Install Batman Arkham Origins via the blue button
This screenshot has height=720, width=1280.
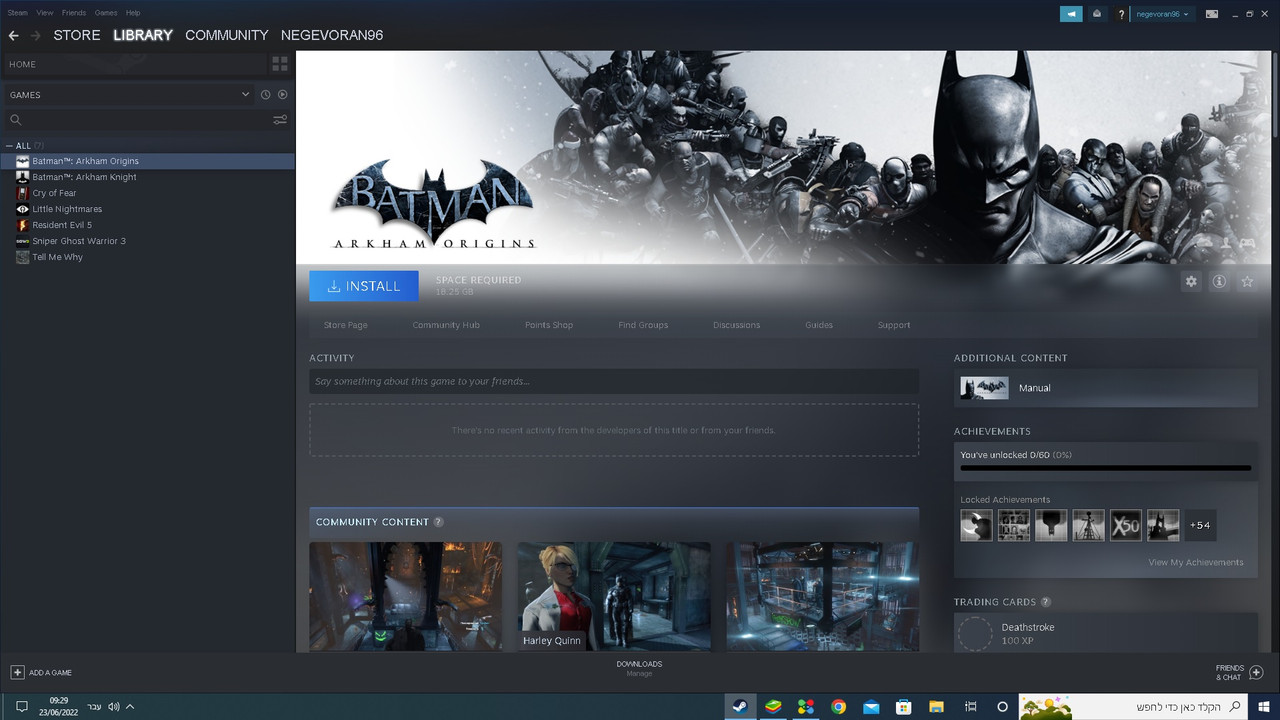point(364,286)
